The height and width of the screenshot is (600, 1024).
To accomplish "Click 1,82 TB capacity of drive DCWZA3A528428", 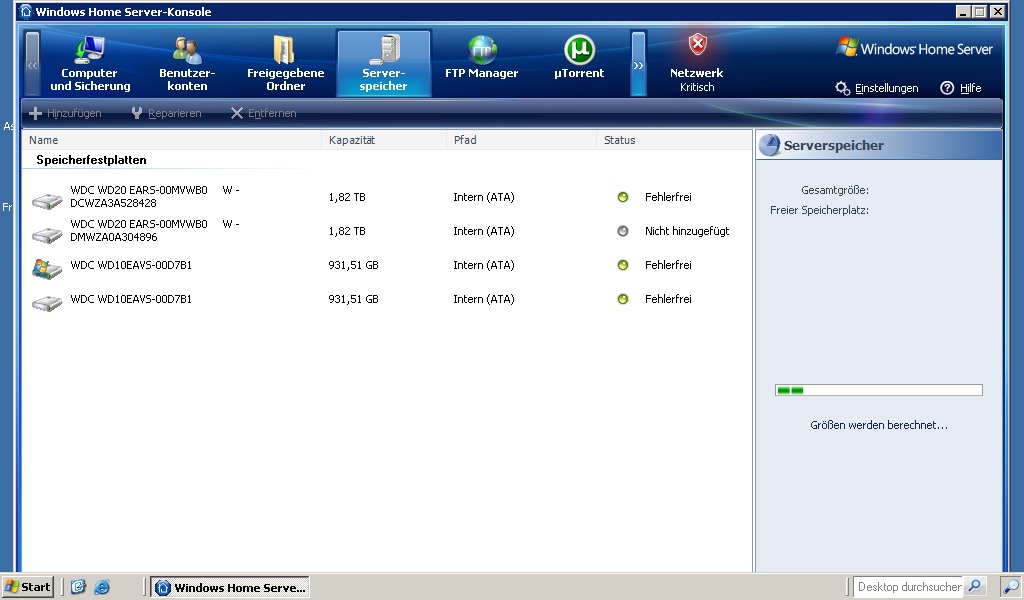I will (x=347, y=197).
